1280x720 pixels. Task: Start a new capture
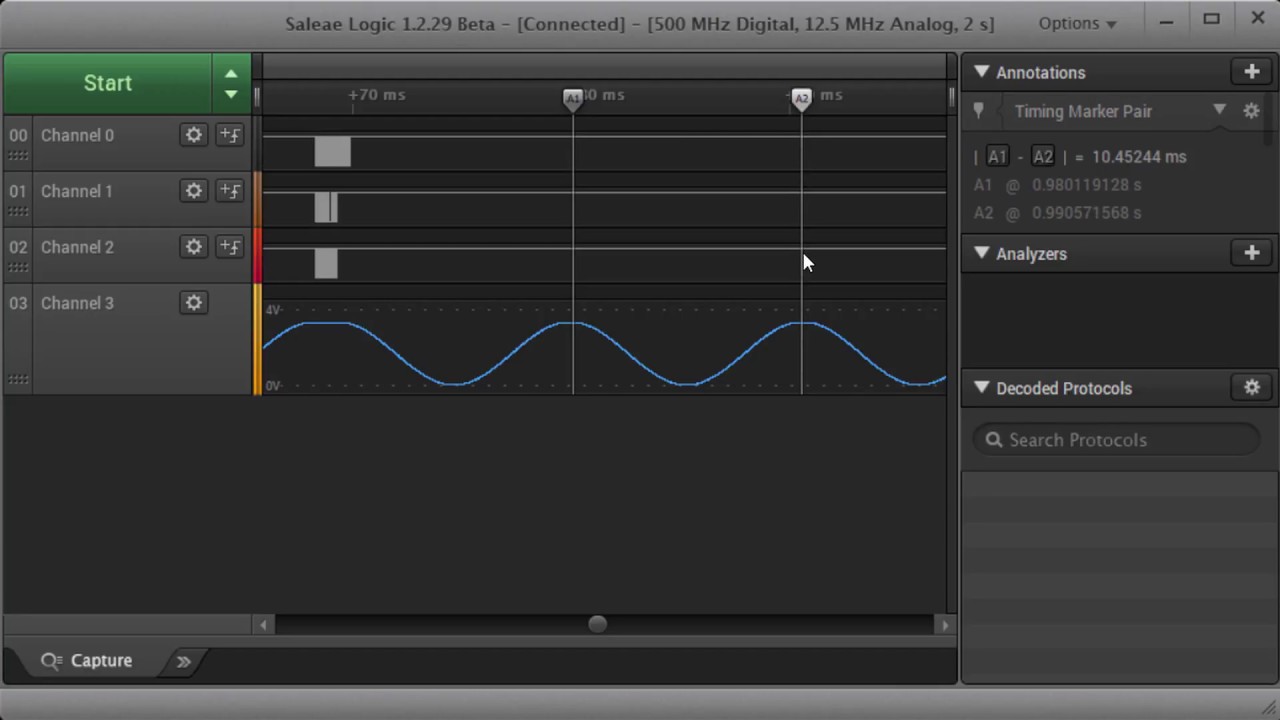tap(107, 83)
